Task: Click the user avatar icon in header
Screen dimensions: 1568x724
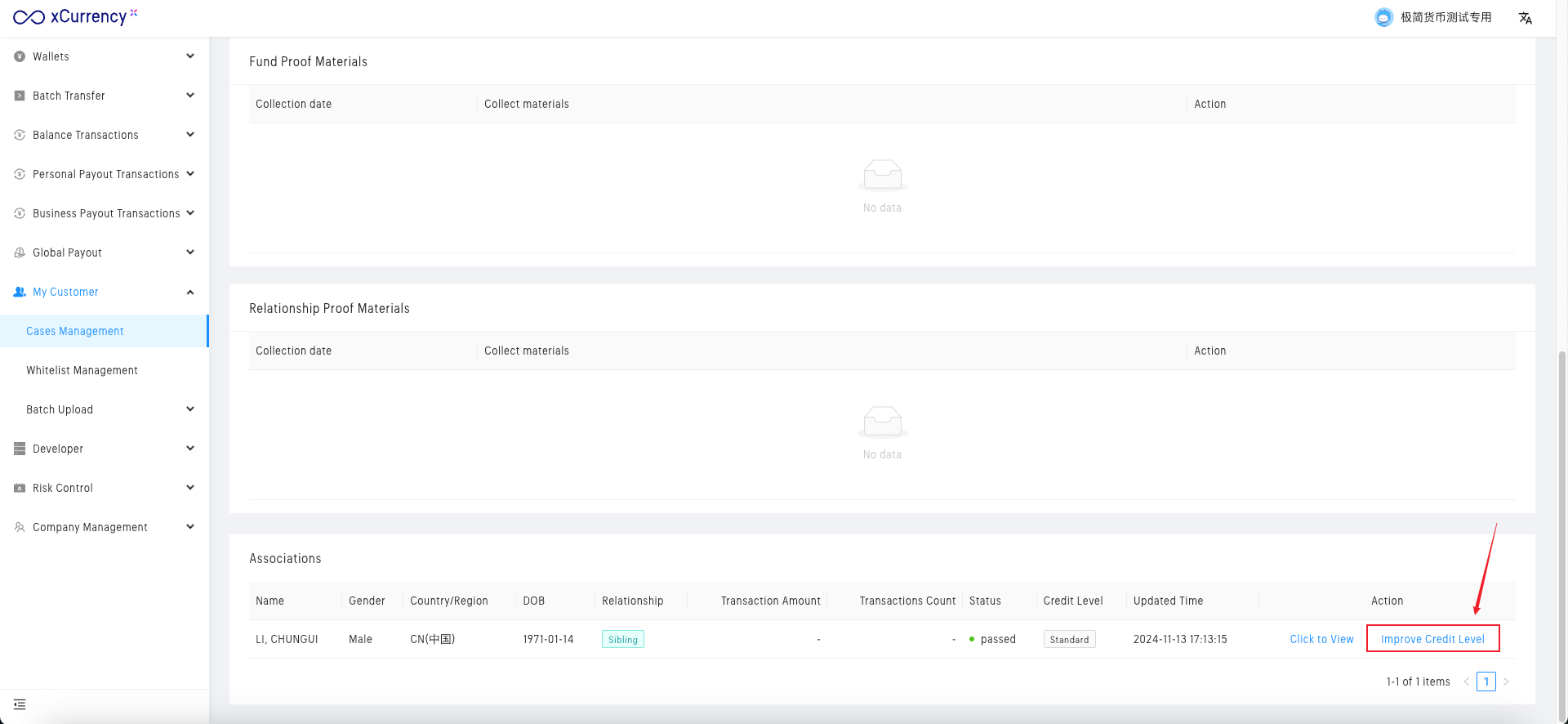Action: point(1383,17)
